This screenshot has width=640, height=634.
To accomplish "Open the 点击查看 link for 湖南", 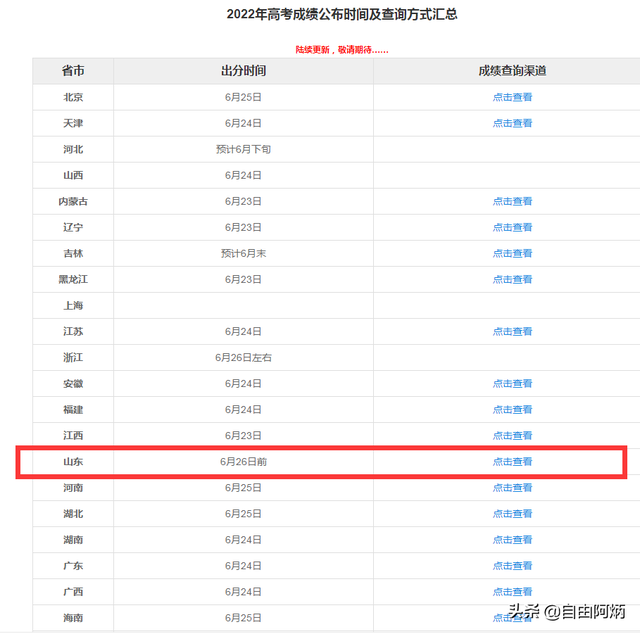I will [x=512, y=540].
